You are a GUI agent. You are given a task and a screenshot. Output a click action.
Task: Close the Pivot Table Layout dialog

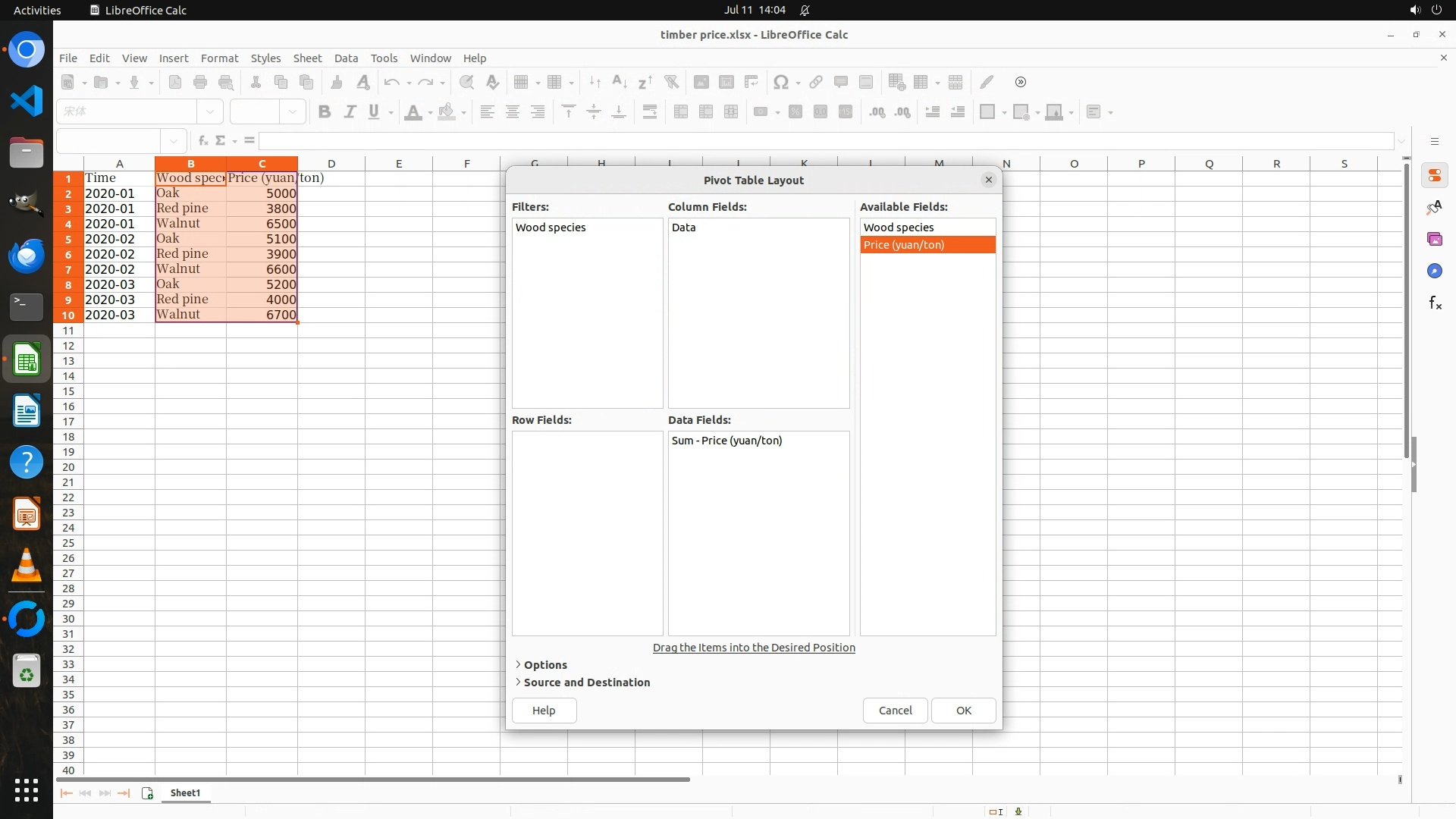988,180
